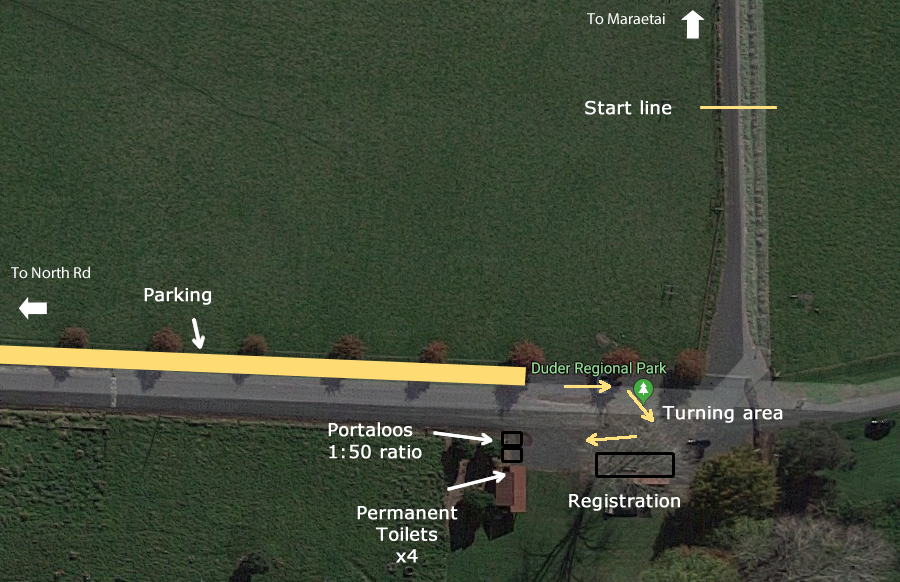The width and height of the screenshot is (900, 582).
Task: Click the Duder Regional Park label
Action: click(x=599, y=368)
